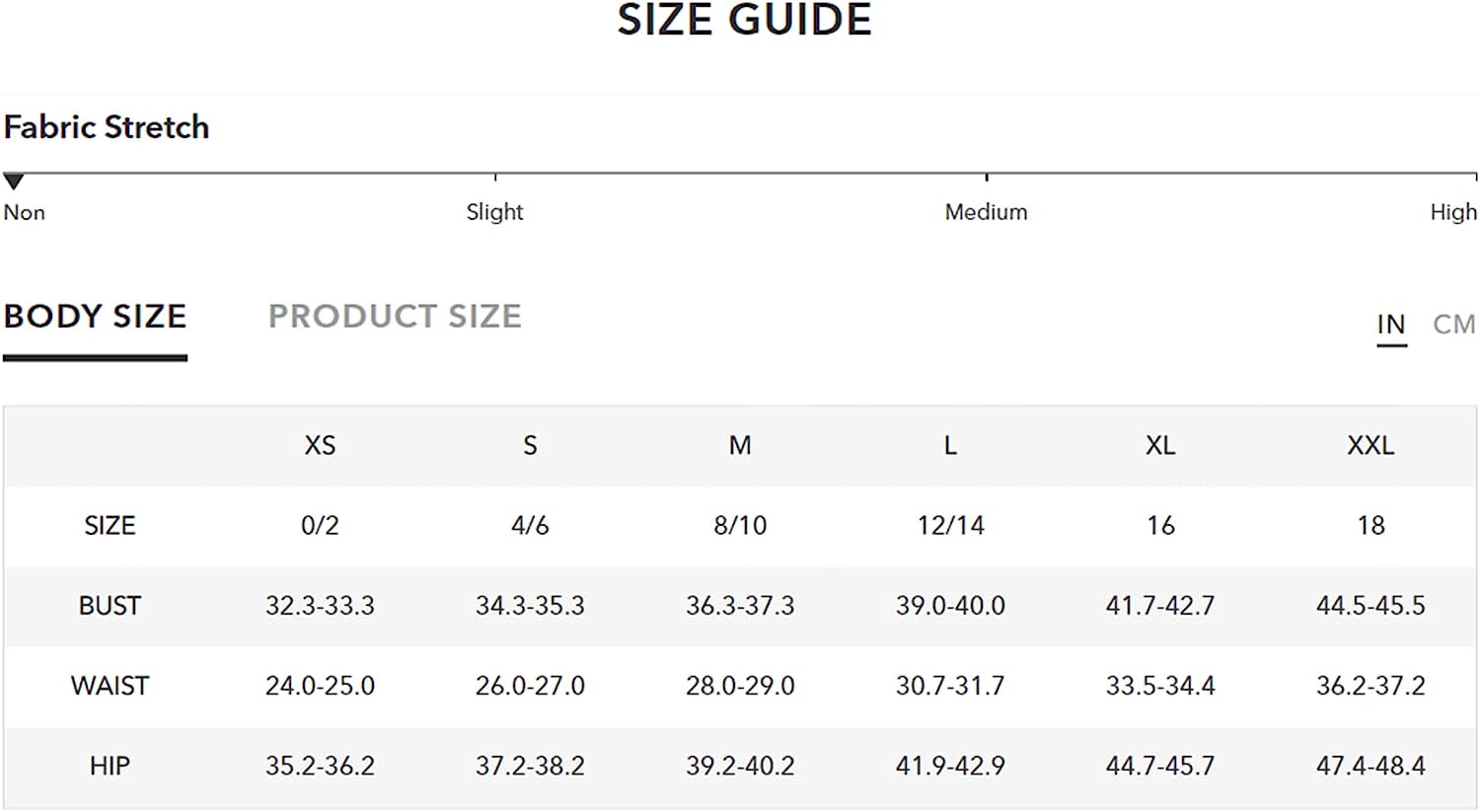
Task: Click the Medium stretch label
Action: 986,212
